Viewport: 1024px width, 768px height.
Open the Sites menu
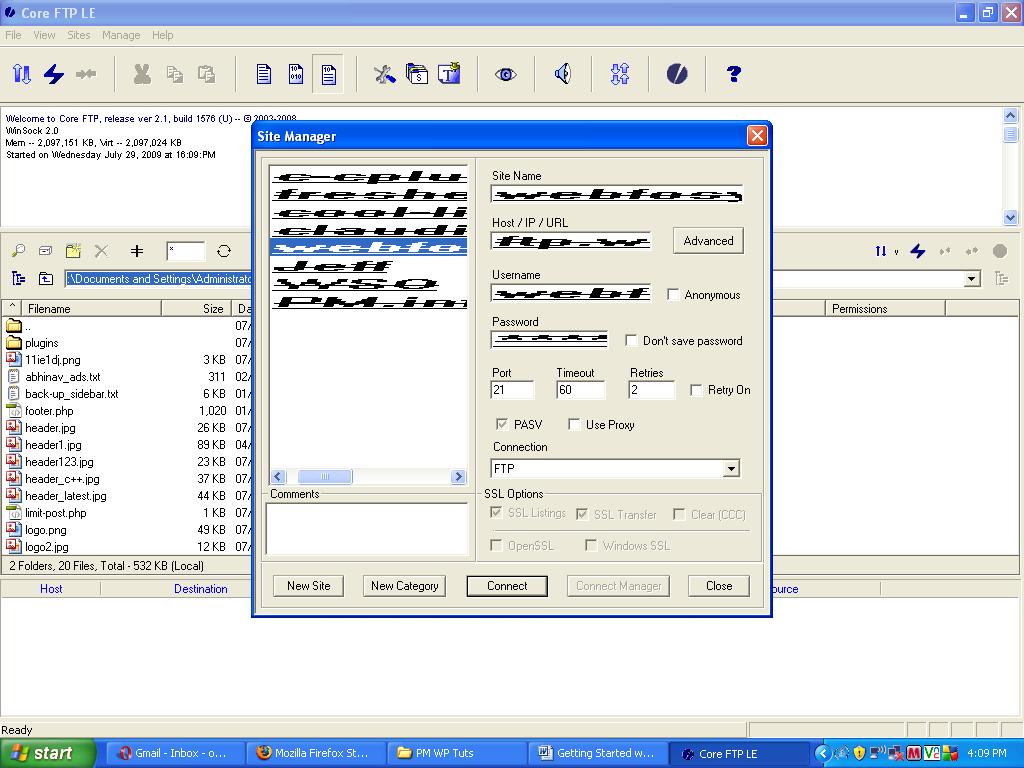click(78, 35)
